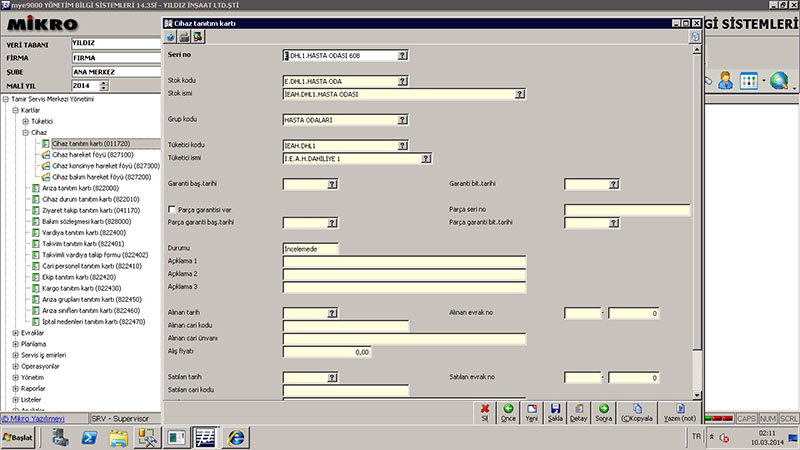This screenshot has height=450, width=800.
Task: Collapse the Kartlar tree node
Action: point(15,110)
